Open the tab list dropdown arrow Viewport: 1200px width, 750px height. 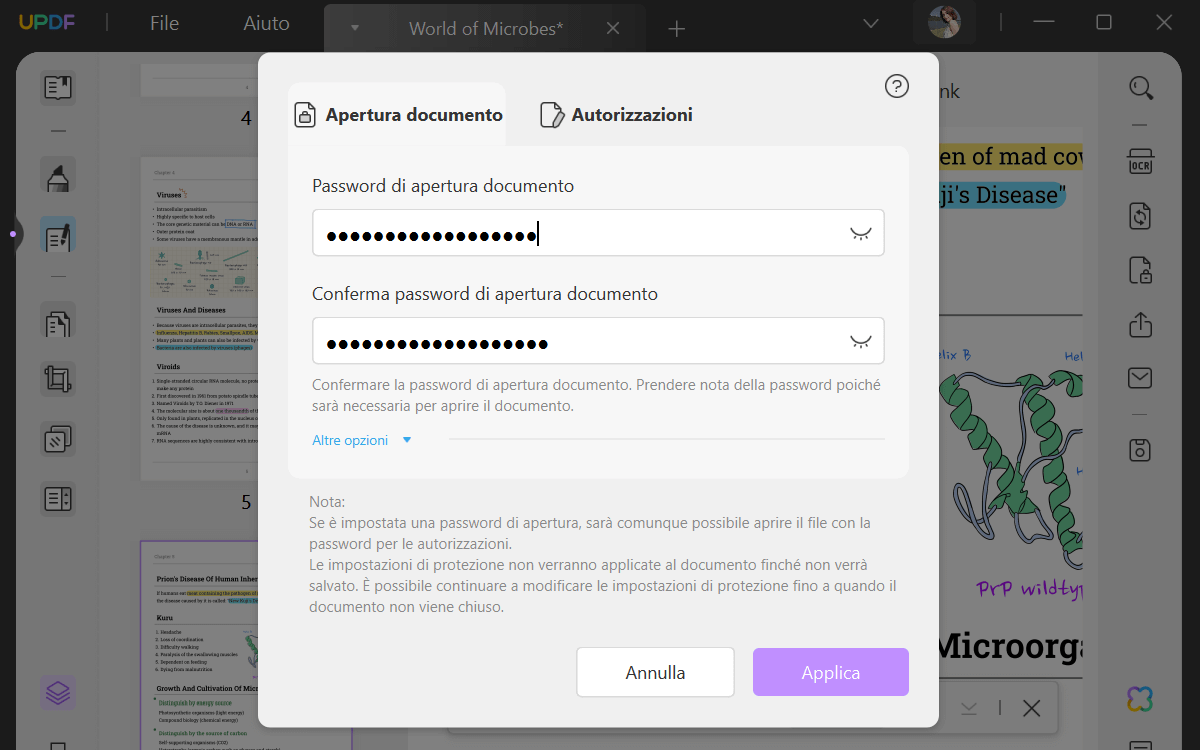pos(354,28)
